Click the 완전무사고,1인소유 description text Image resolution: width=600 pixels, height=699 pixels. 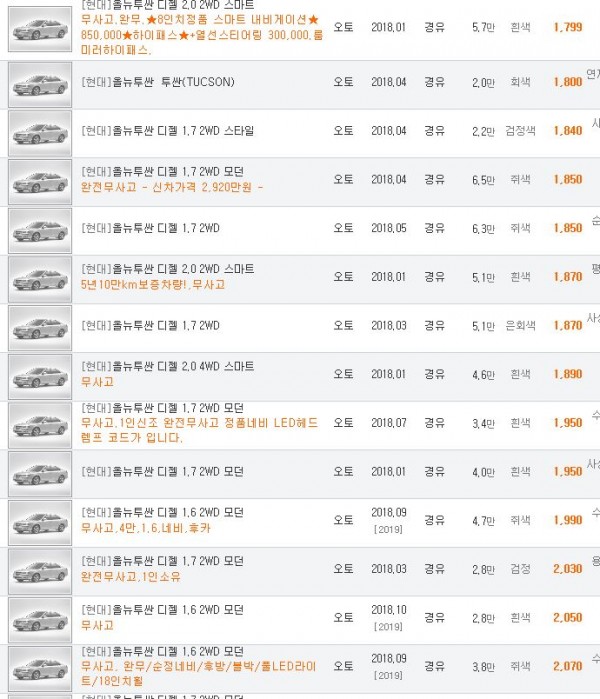131,577
